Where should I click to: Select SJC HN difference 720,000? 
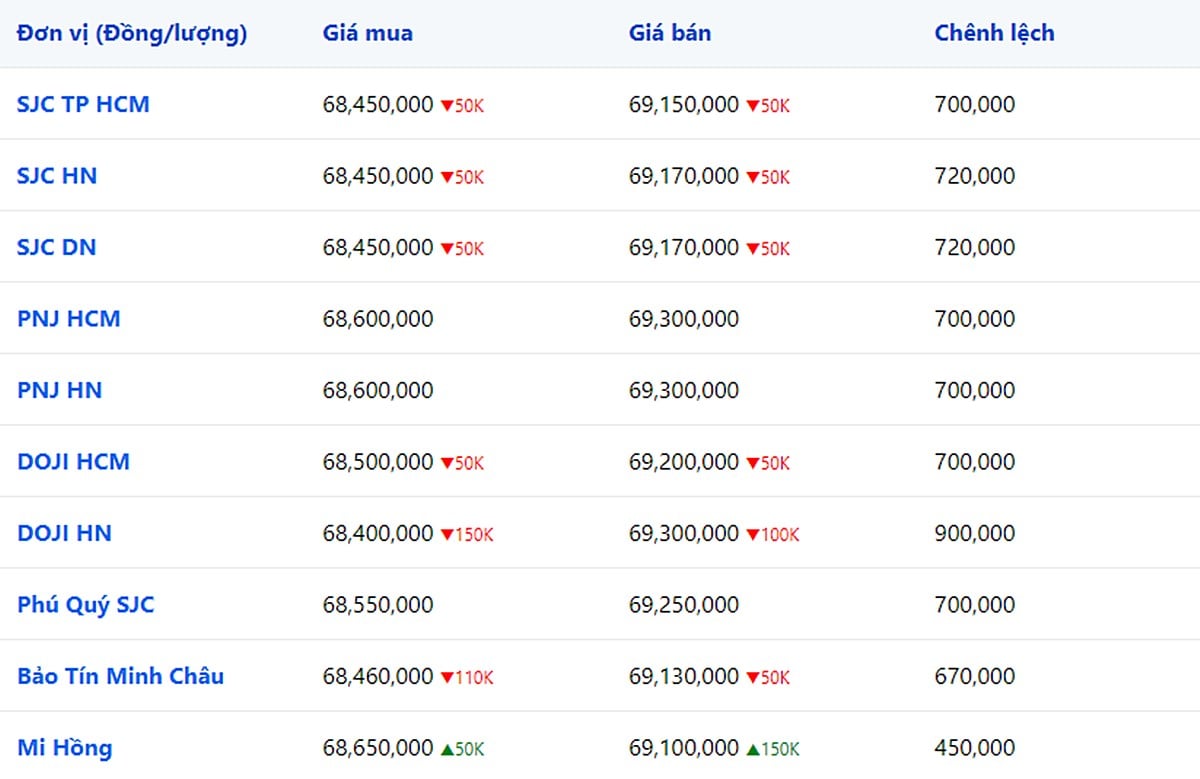point(975,176)
